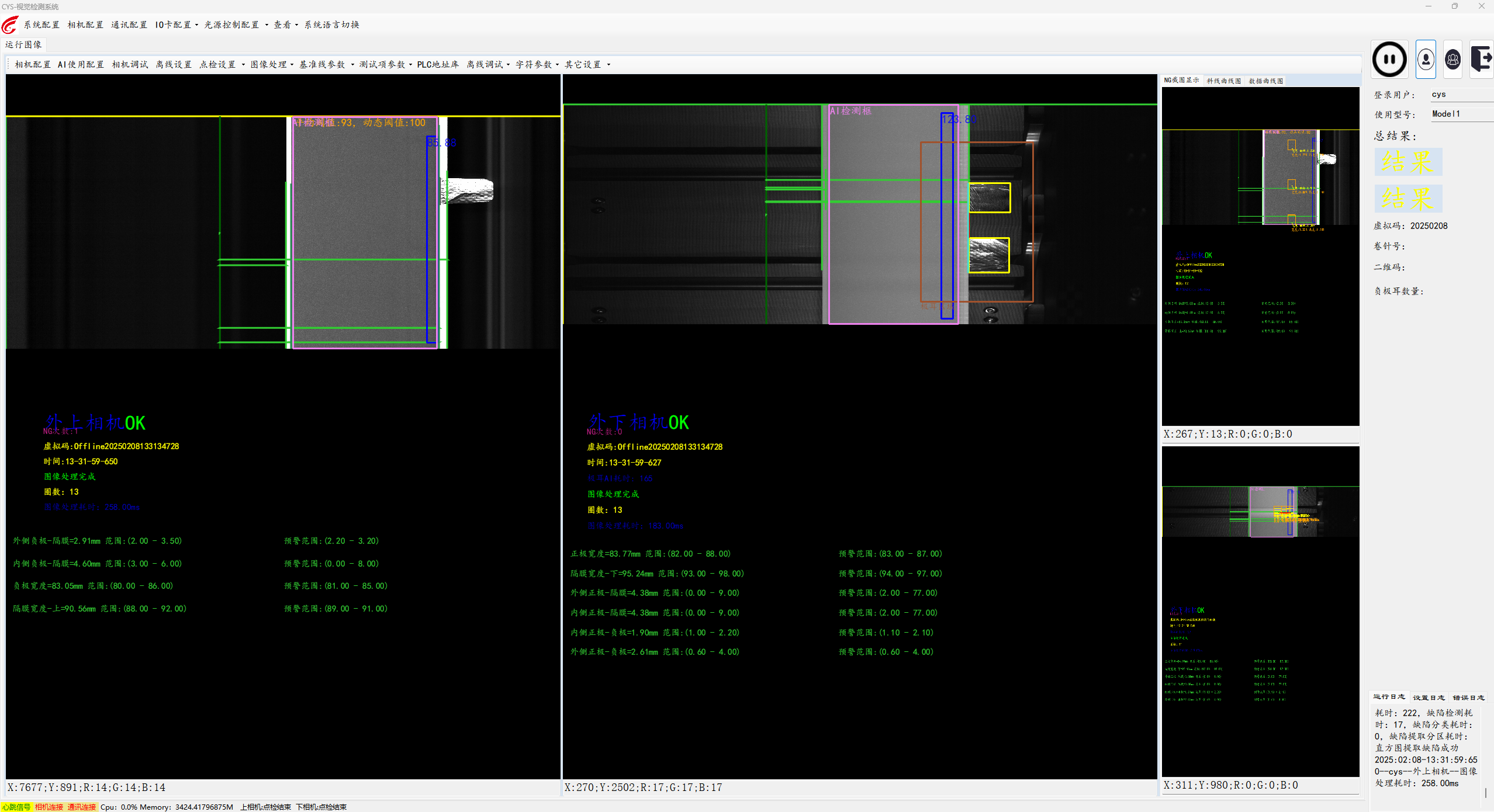Click the 相机连接 status indicator
Viewport: 1494px width, 812px height.
[49, 807]
